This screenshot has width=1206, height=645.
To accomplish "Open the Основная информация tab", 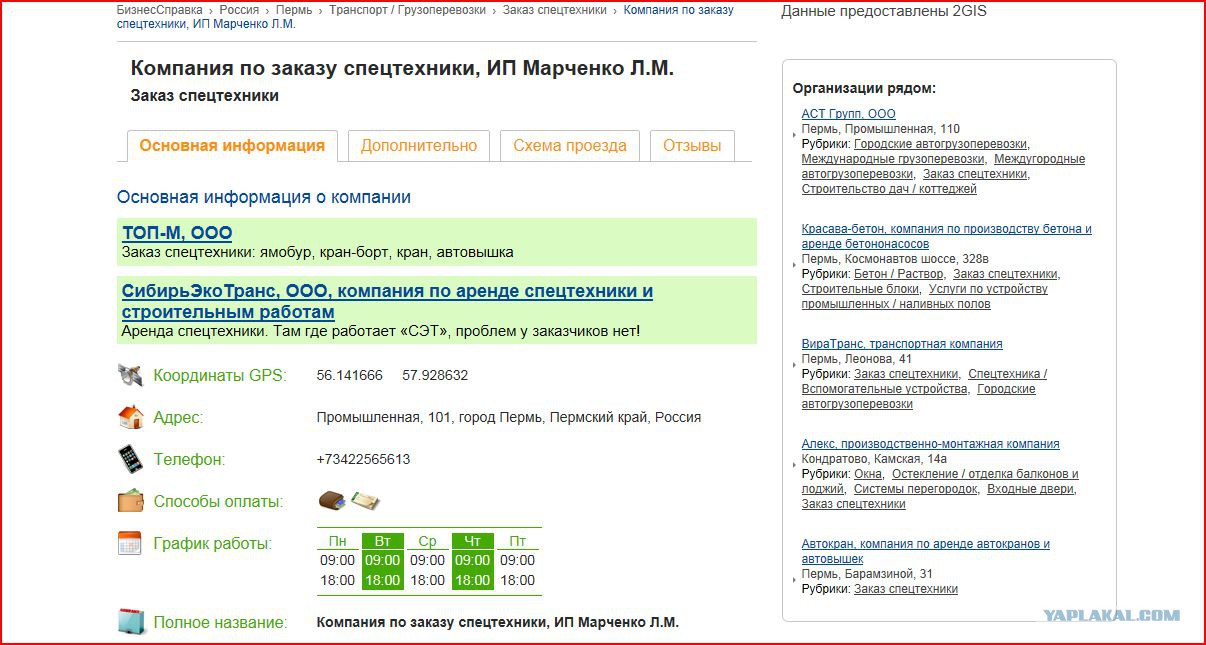I will click(x=232, y=146).
